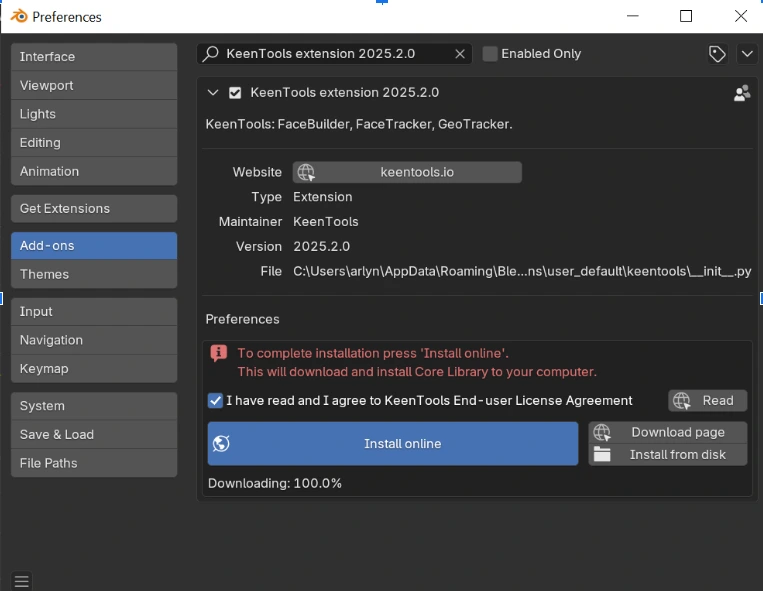Collapse the KeenTools extension details
Viewport: 763px width, 591px height.
(x=212, y=93)
